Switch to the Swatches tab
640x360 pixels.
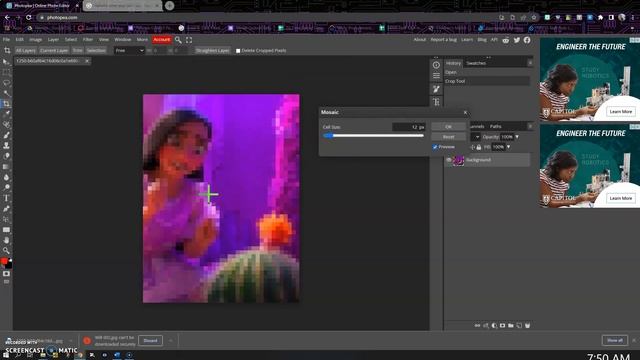point(476,63)
